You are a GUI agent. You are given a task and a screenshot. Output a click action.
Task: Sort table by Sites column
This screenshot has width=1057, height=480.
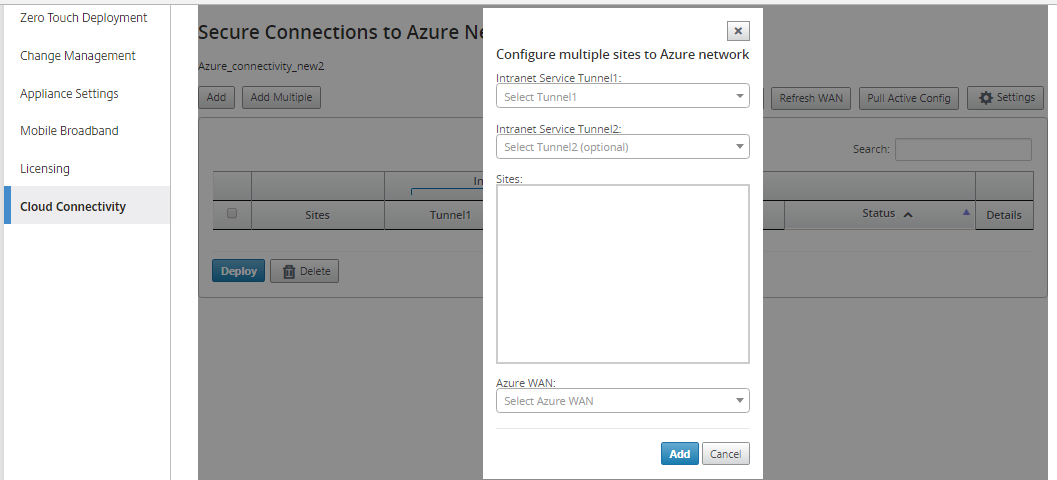point(318,215)
